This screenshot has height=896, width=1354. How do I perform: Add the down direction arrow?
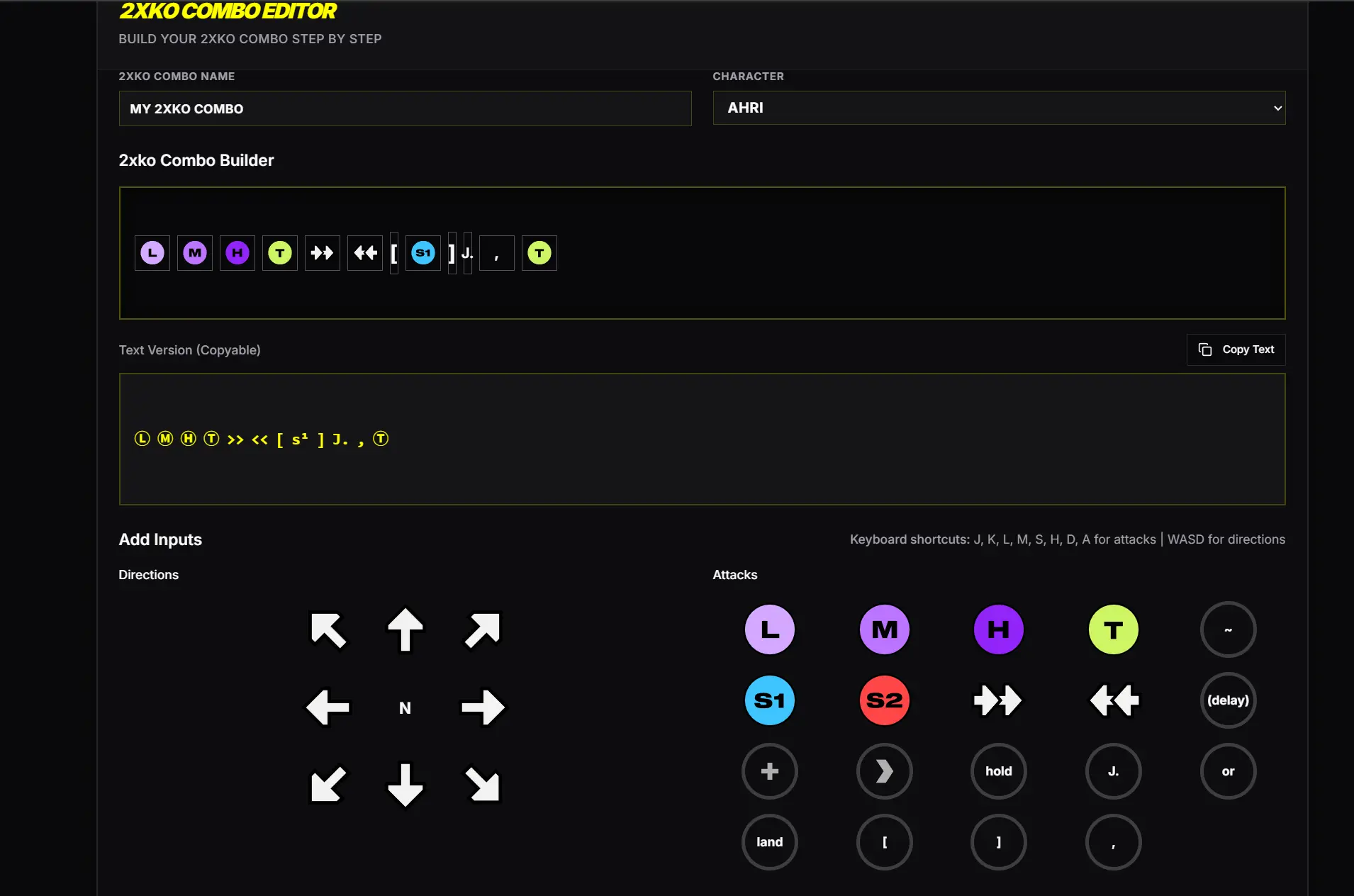point(405,785)
